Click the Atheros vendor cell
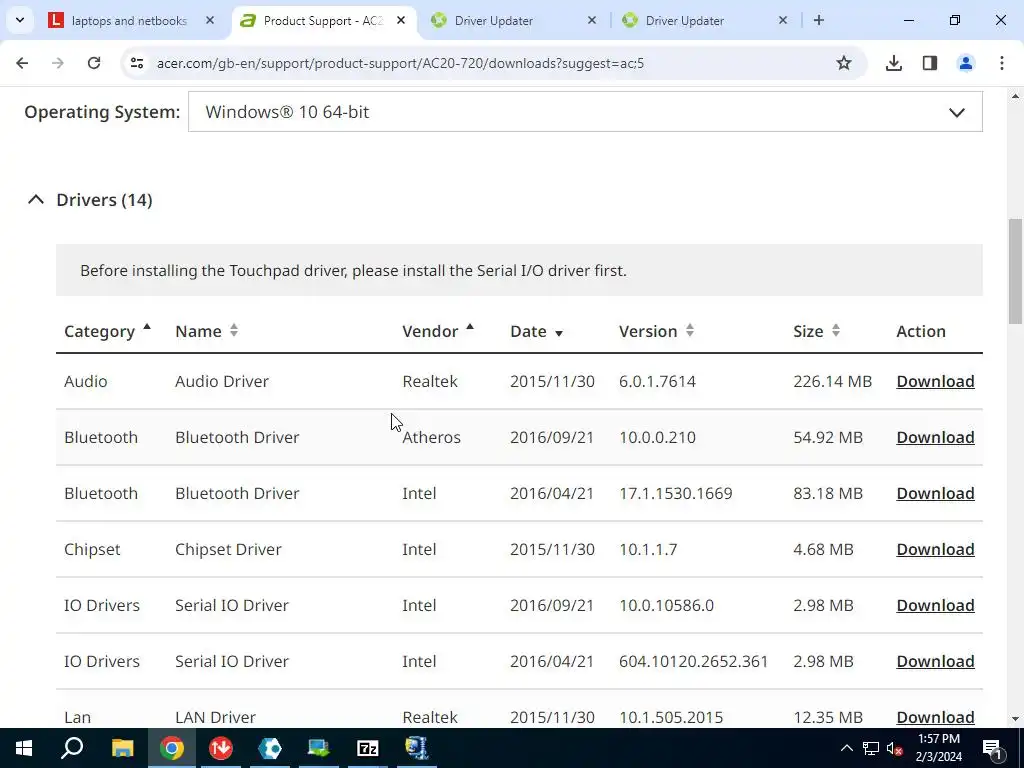1024x768 pixels. click(x=432, y=438)
